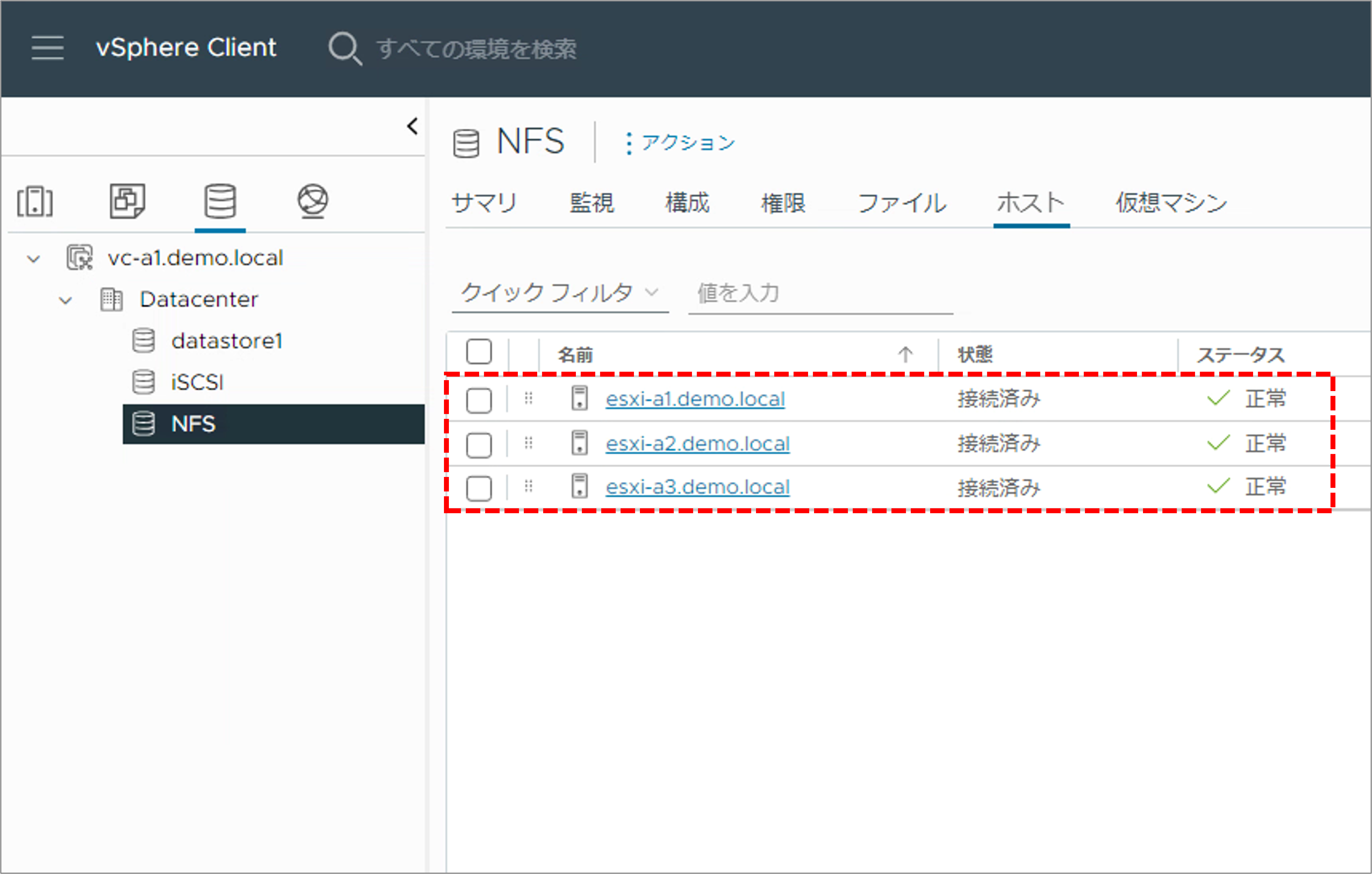Click the green checkmark for esxi-a1
Screen dimensions: 1372x874
click(1218, 398)
